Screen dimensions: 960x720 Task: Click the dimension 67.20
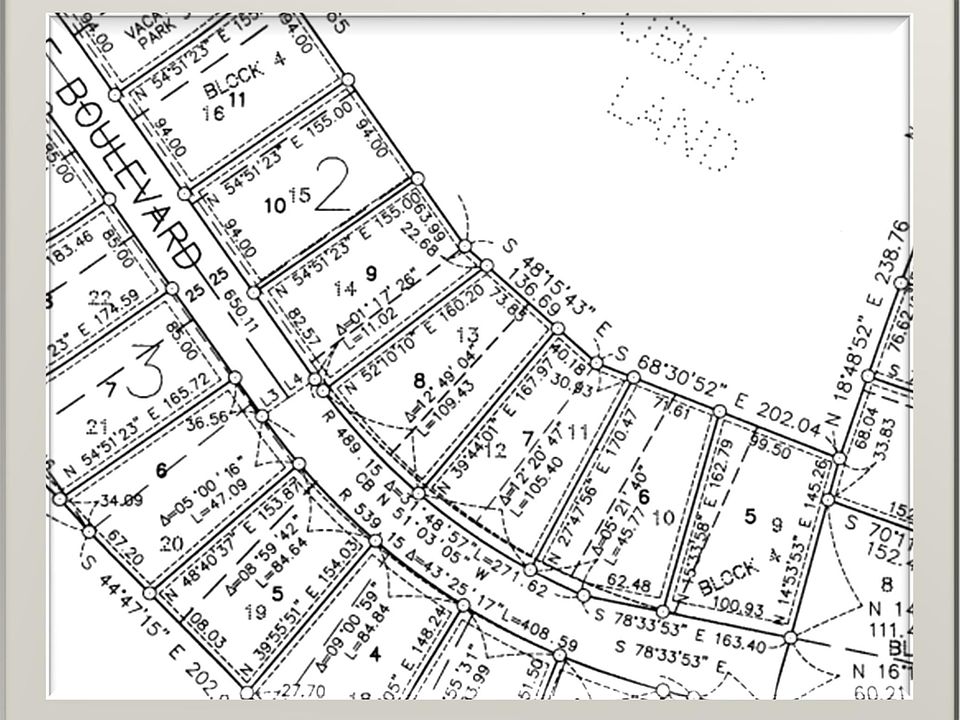(x=125, y=547)
